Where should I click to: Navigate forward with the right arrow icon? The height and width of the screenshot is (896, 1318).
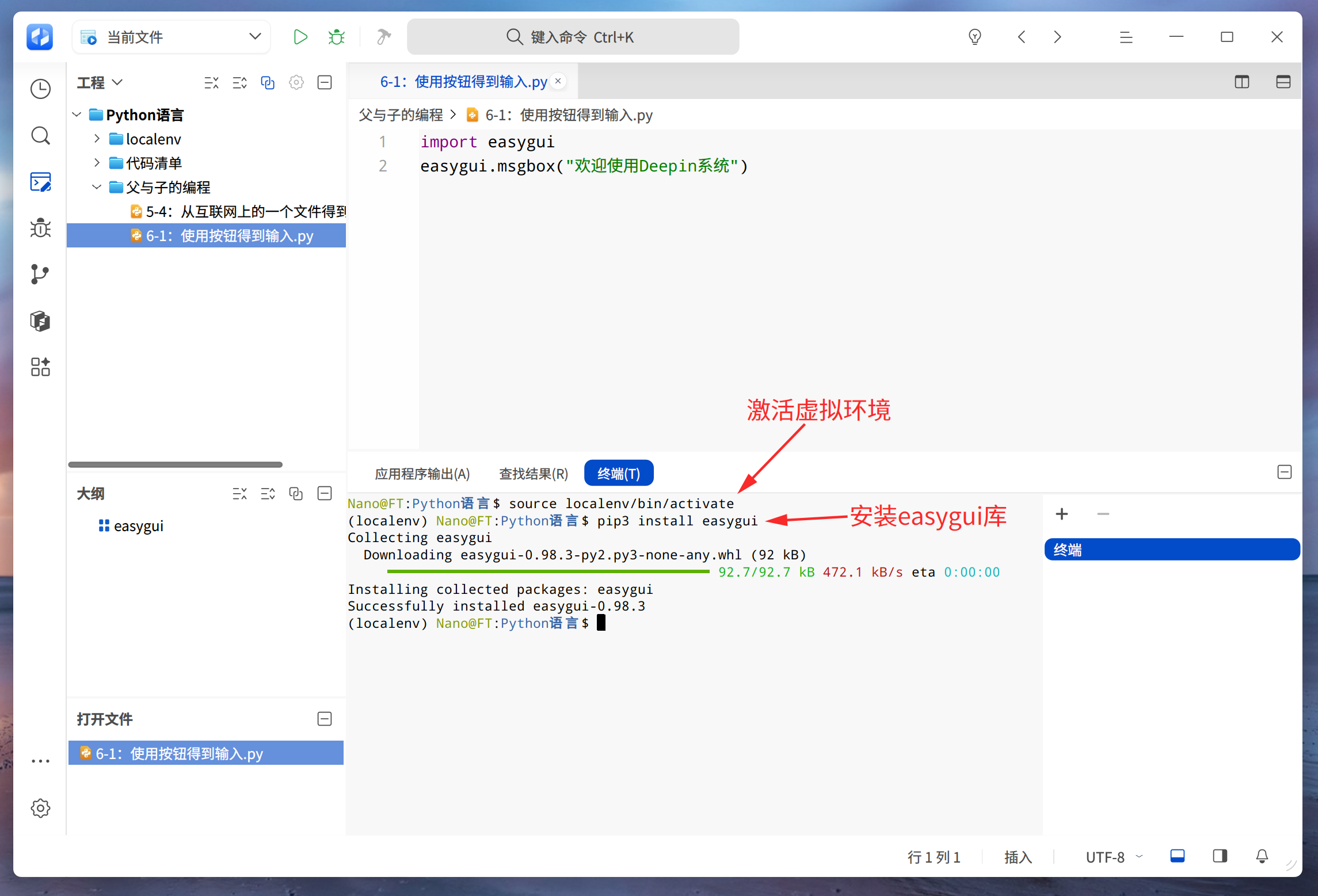1057,37
